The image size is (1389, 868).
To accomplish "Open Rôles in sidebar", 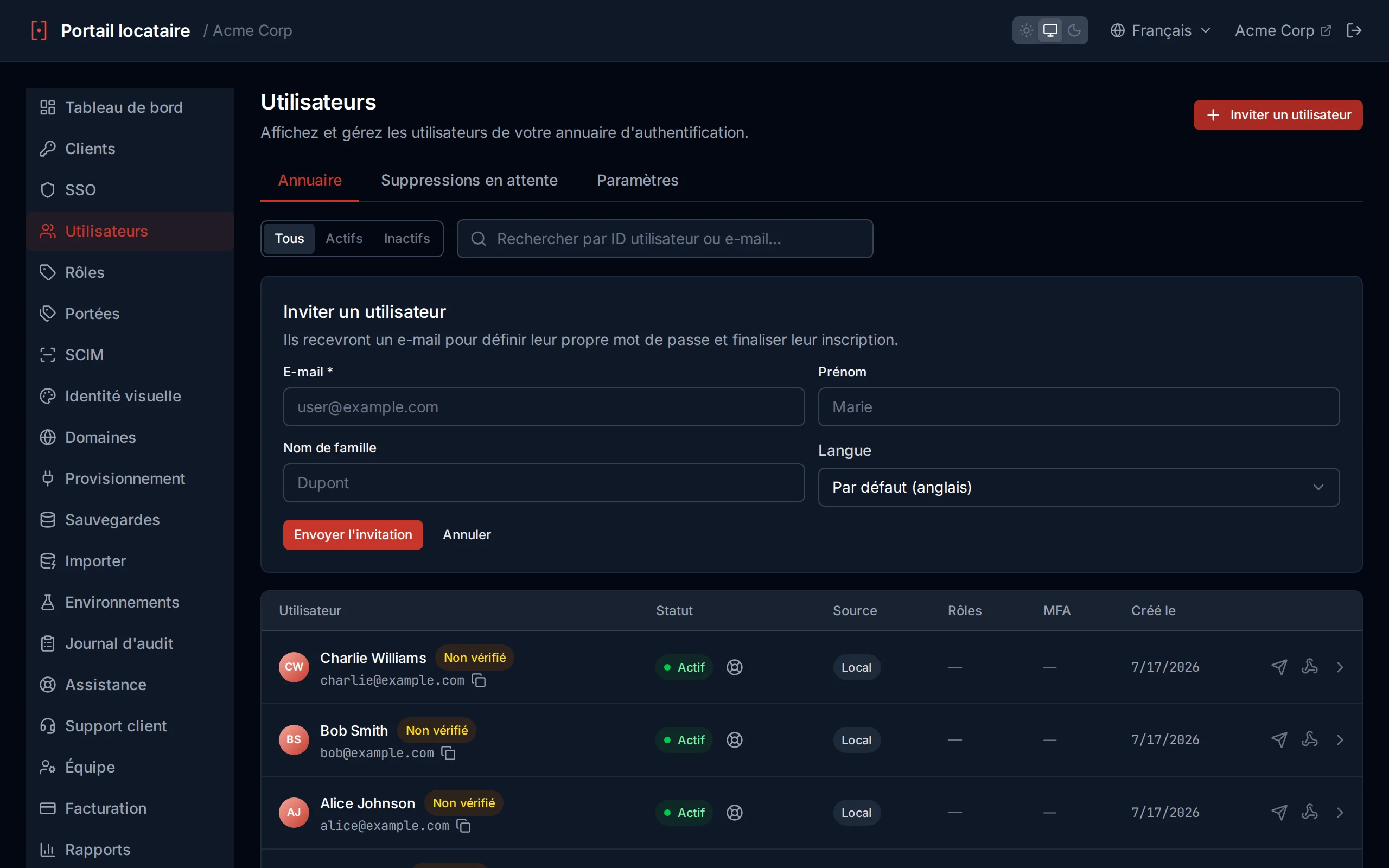I will click(130, 272).
